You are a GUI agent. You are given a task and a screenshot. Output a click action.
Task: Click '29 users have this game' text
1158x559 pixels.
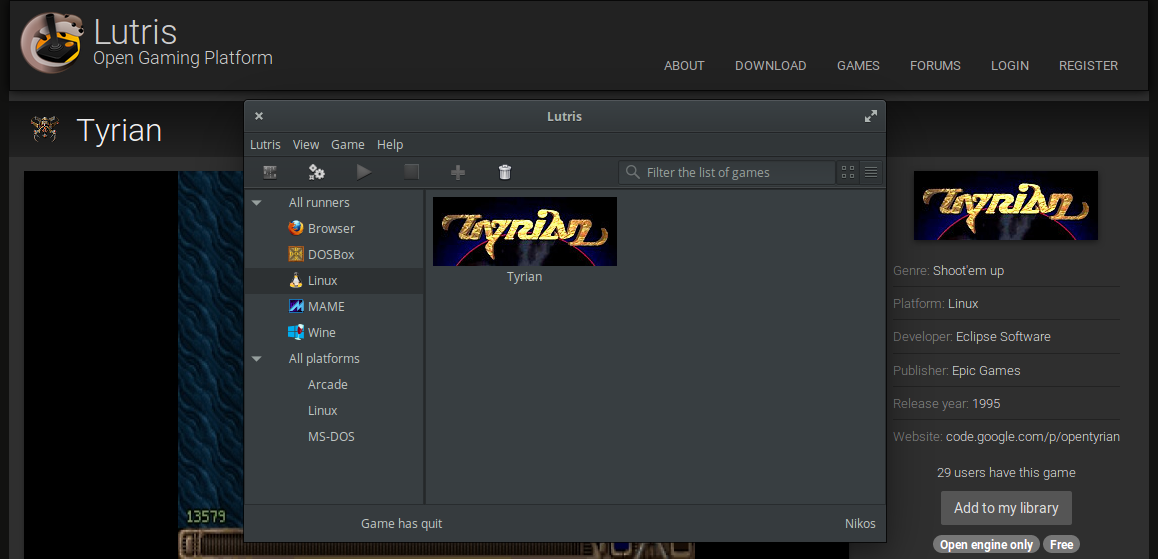[x=1006, y=473]
